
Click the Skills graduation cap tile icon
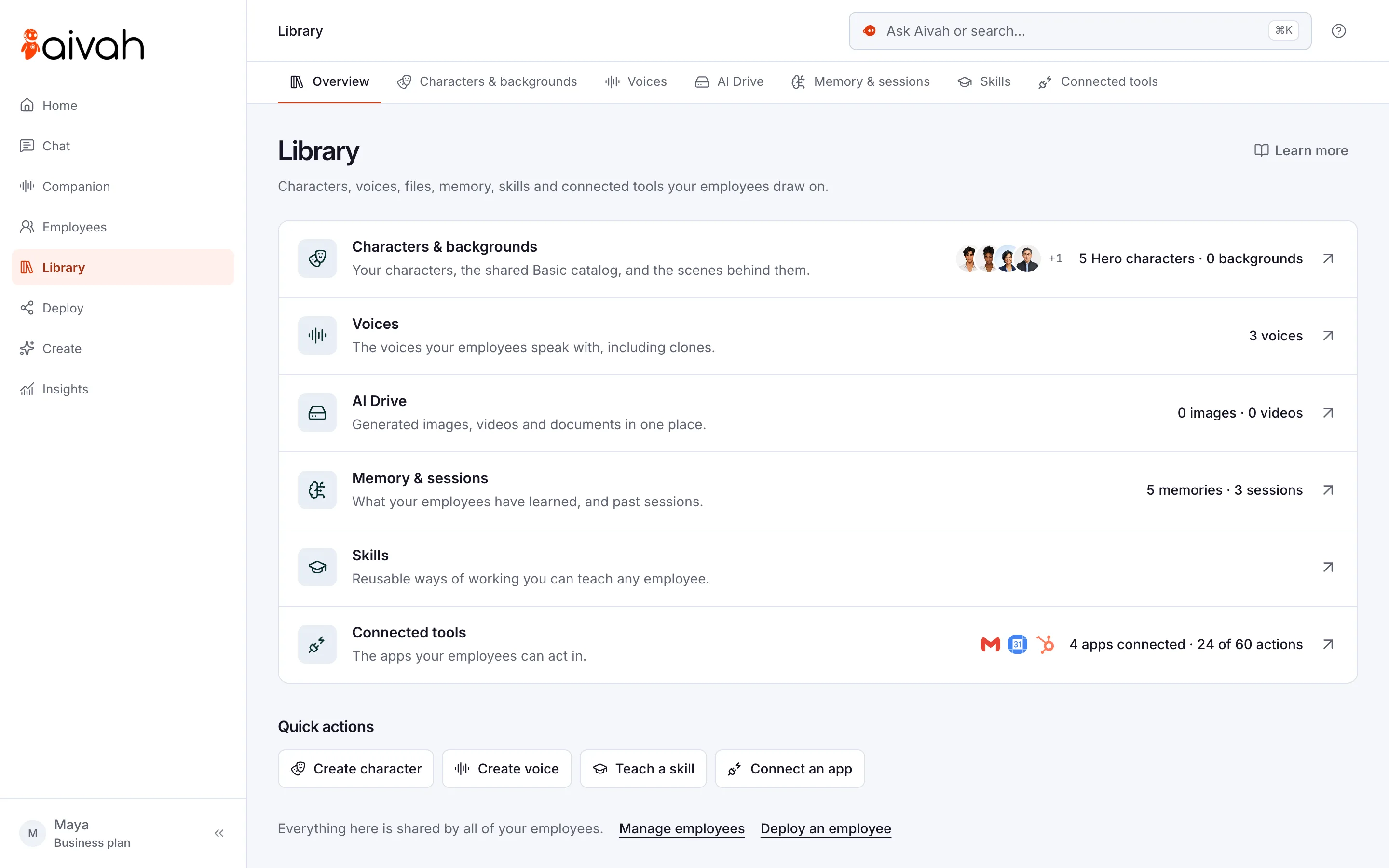[x=317, y=567]
